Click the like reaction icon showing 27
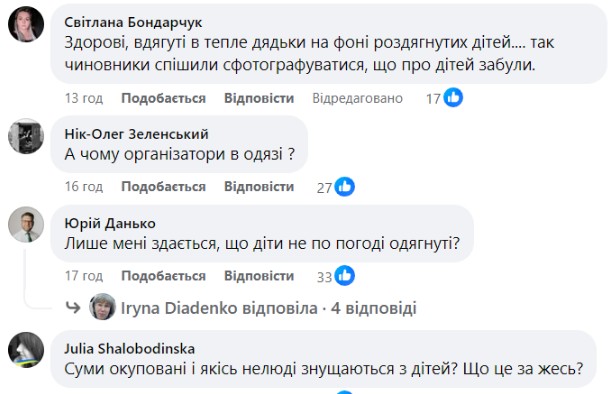 click(345, 187)
